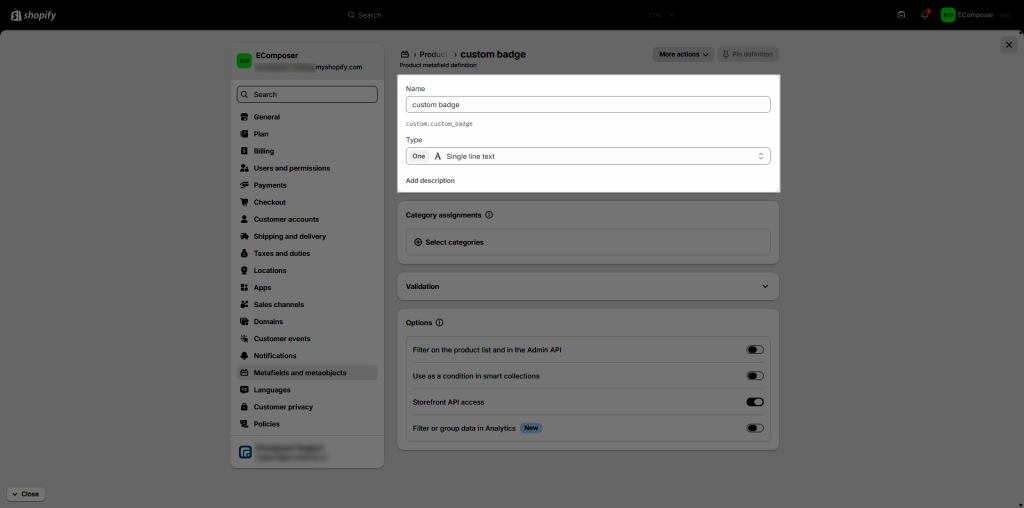
Task: Toggle Use as a condition in smart collections
Action: pyautogui.click(x=754, y=376)
